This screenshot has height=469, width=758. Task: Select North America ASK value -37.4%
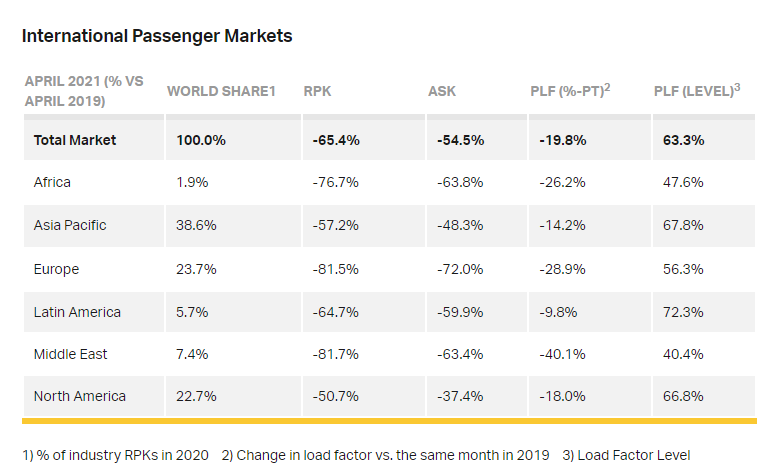(461, 397)
